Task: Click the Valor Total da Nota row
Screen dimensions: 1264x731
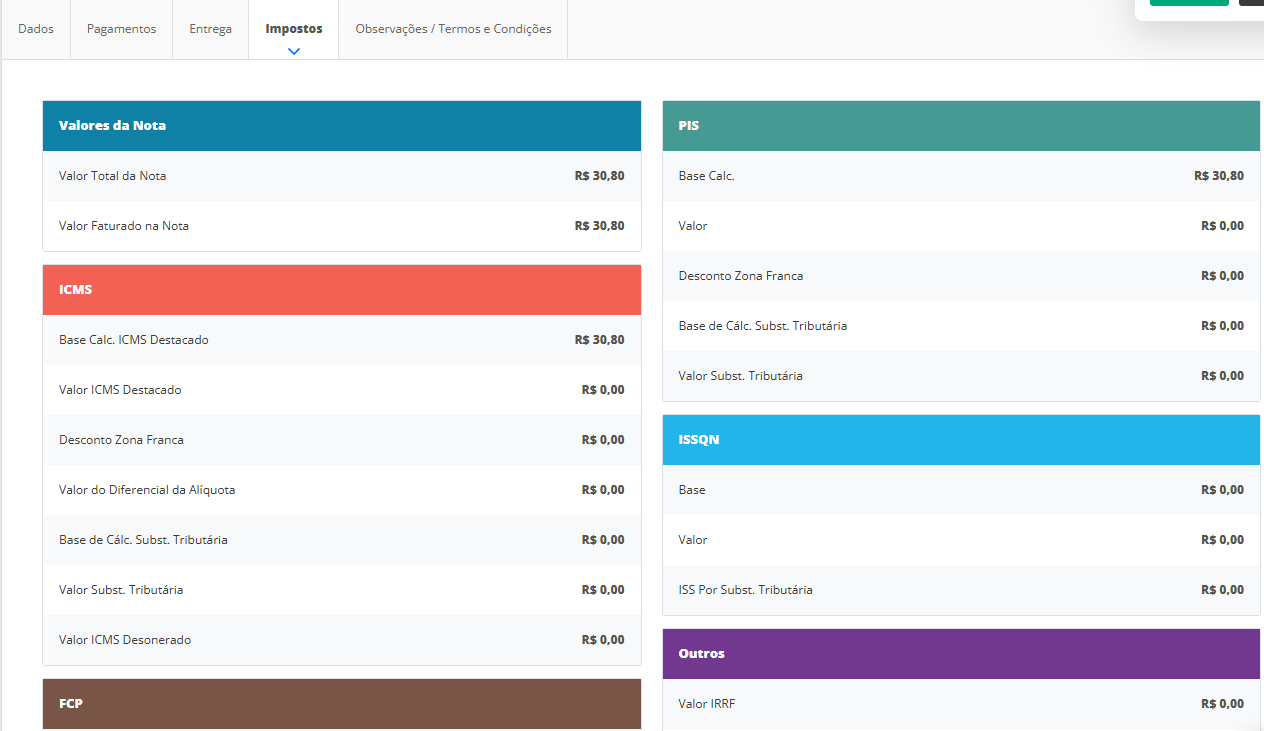Action: click(x=341, y=176)
